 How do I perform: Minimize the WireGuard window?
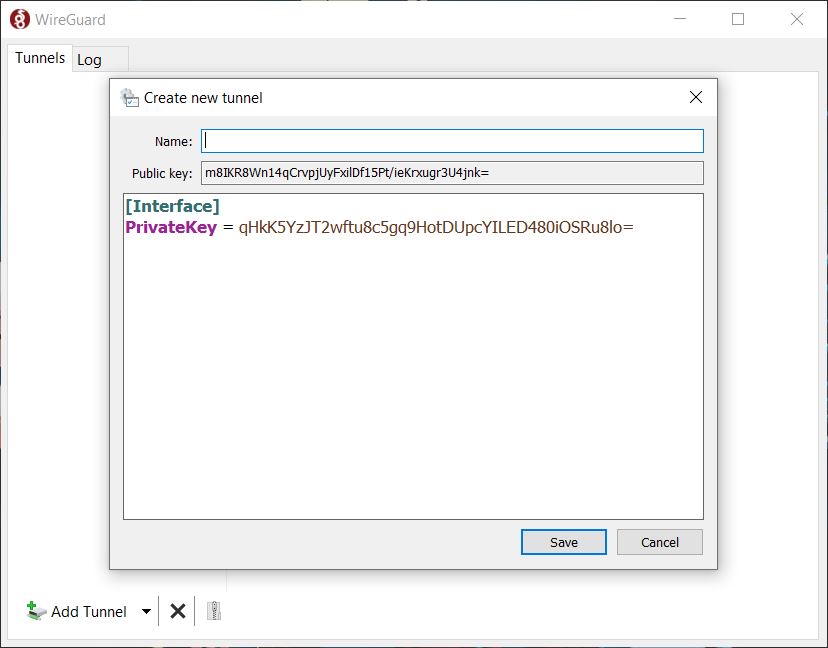tap(680, 19)
